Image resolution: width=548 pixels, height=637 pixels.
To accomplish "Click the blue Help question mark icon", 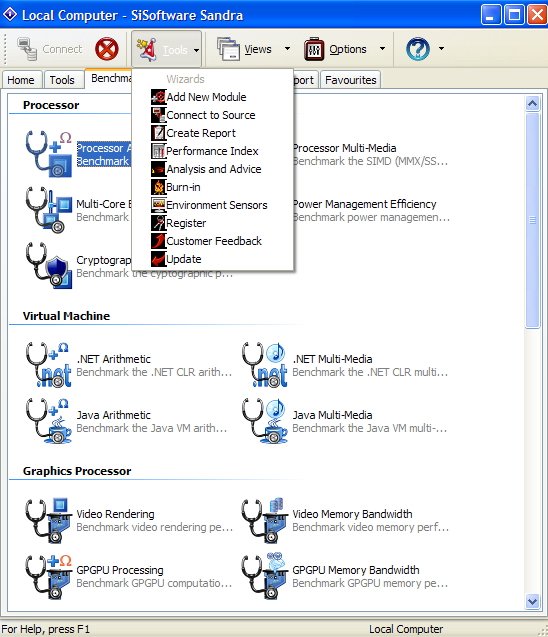I will (418, 49).
